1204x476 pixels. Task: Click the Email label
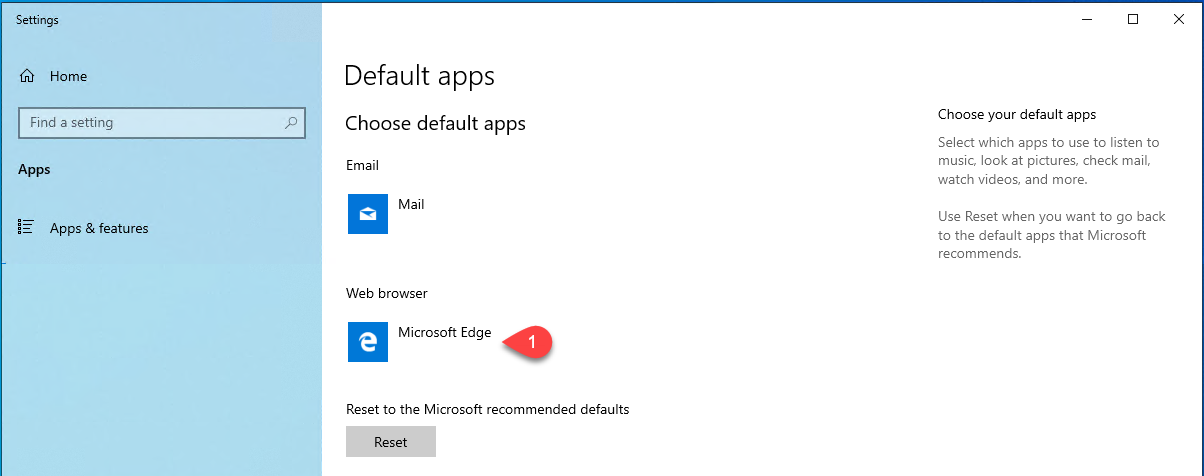[362, 165]
